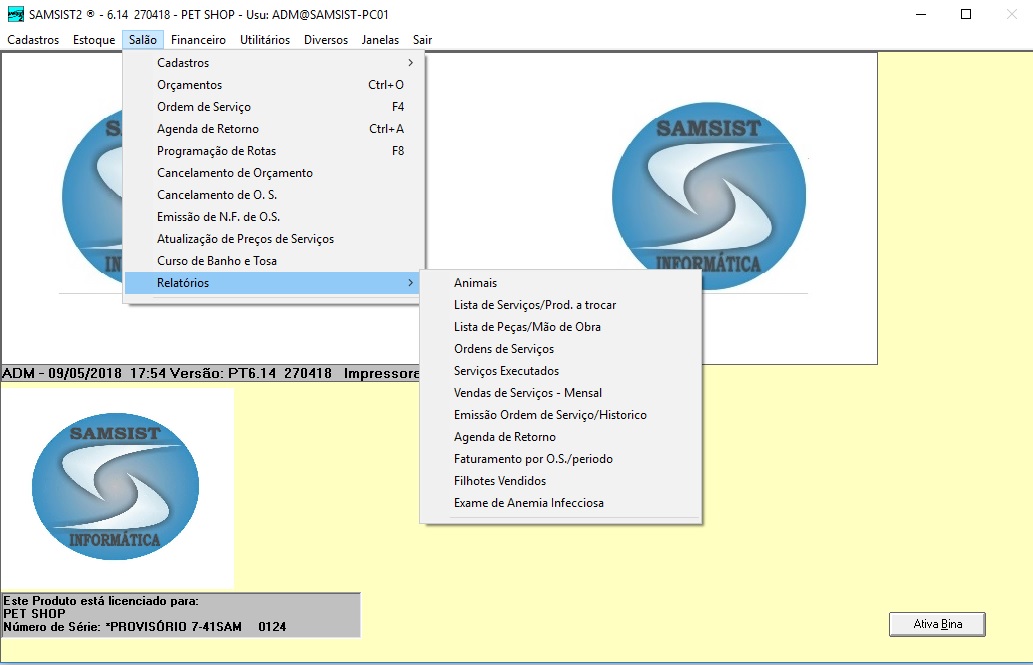Open the Estoque menu
This screenshot has height=665, width=1033.
coord(94,40)
